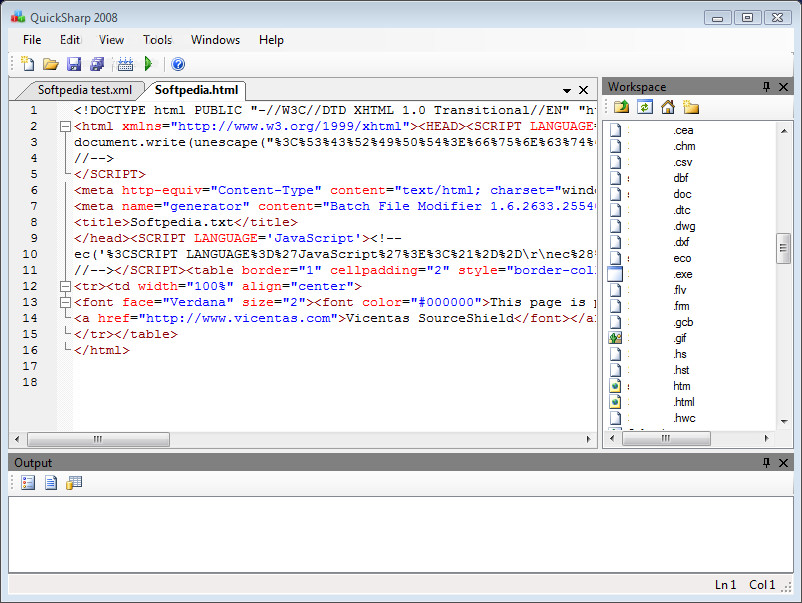Image resolution: width=802 pixels, height=603 pixels.
Task: Save all open files
Action: pyautogui.click(x=97, y=64)
